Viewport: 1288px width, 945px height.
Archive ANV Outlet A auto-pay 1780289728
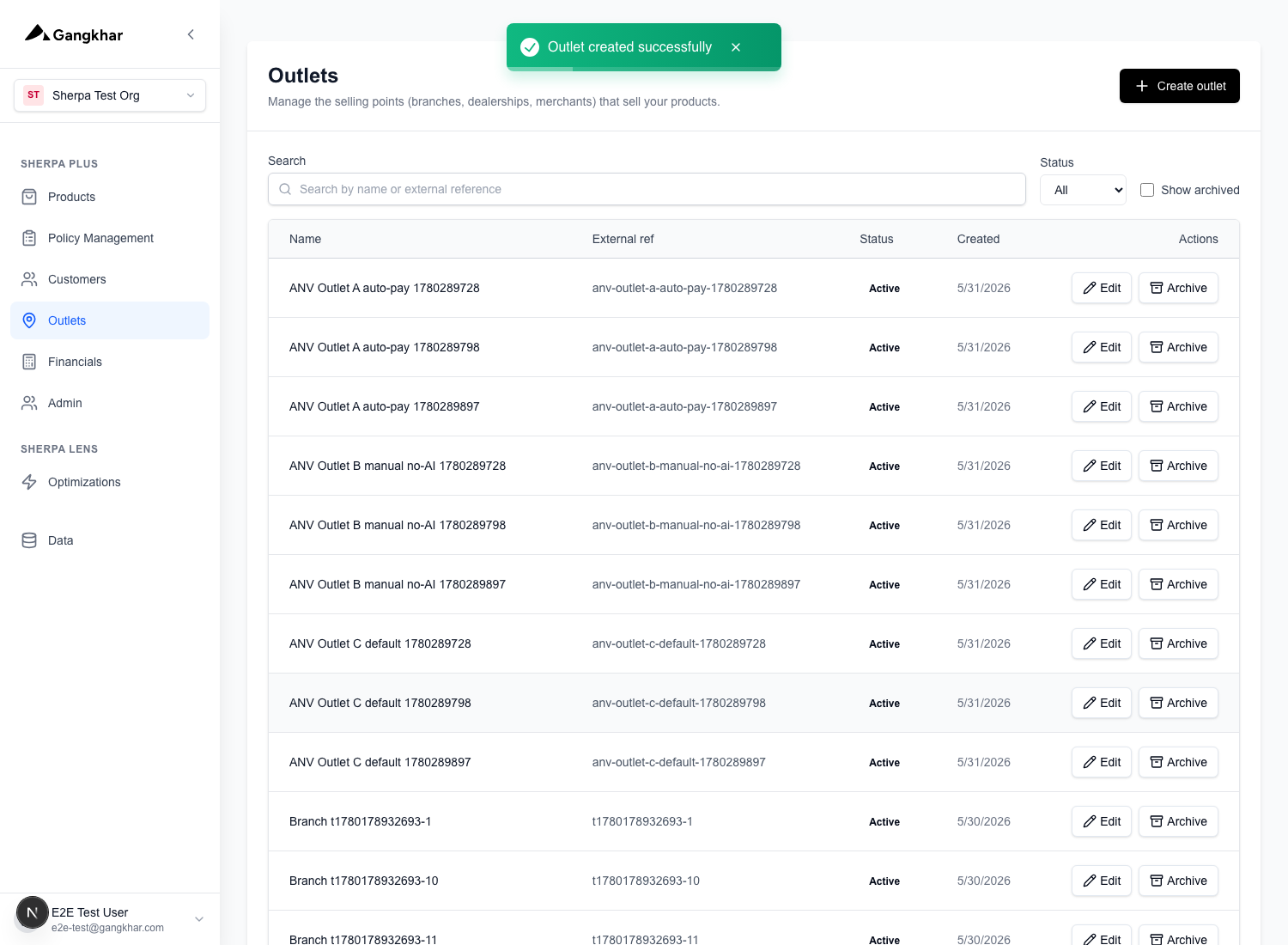[x=1178, y=288]
